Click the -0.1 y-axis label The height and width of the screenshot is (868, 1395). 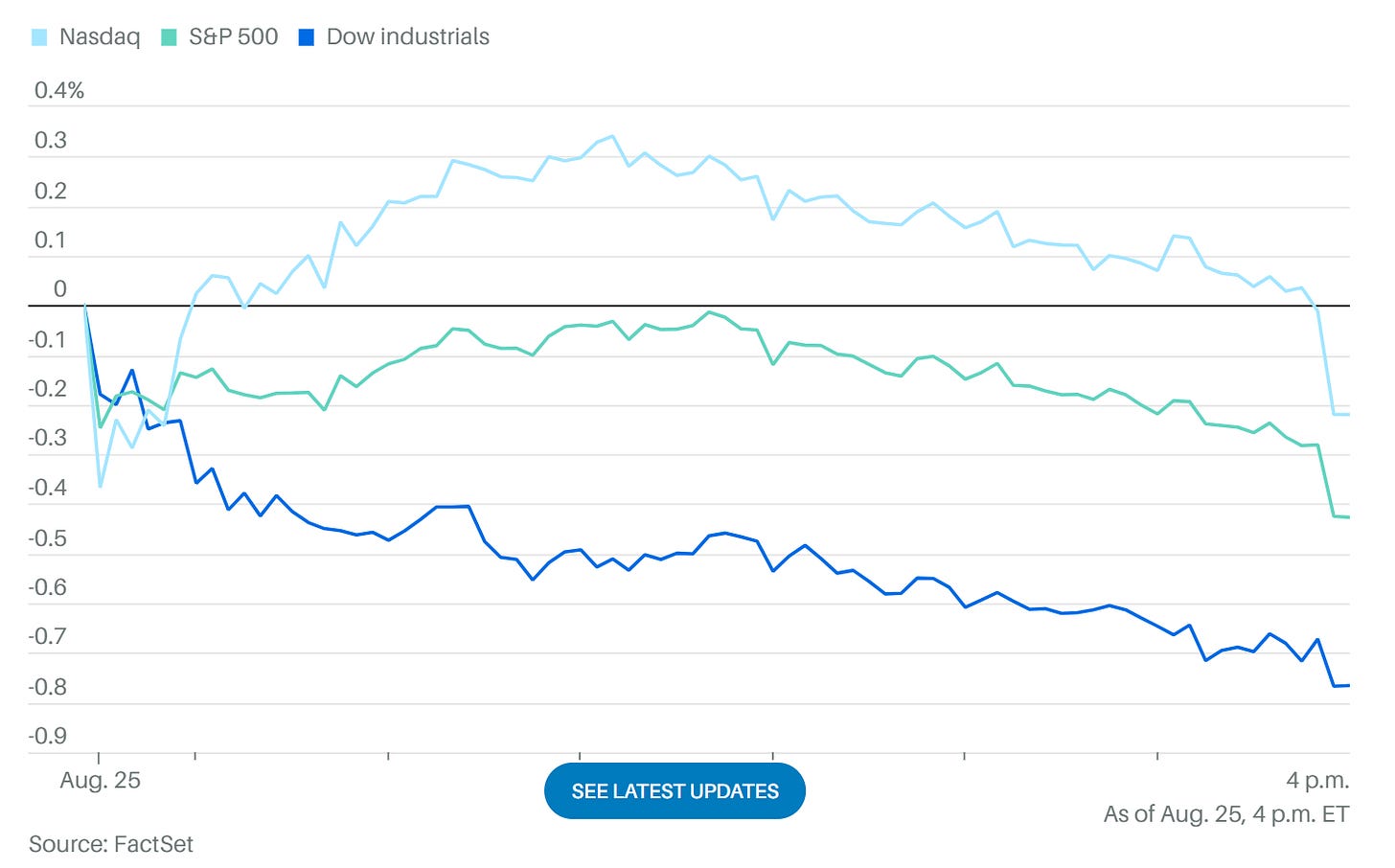point(48,339)
